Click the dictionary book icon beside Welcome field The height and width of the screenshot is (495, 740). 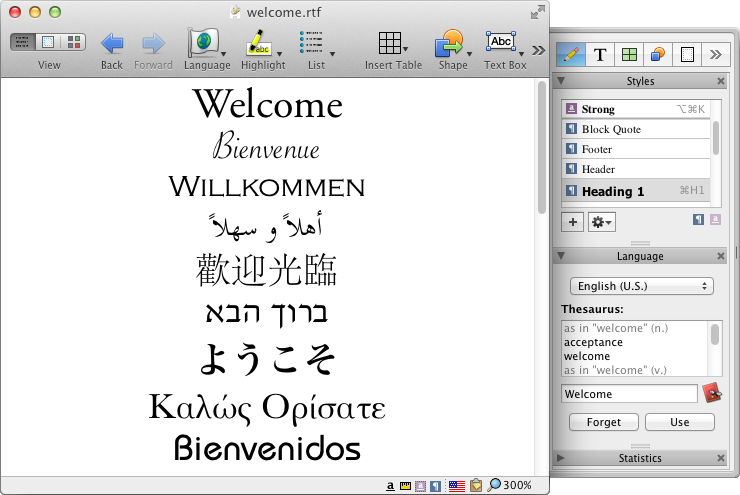click(712, 394)
